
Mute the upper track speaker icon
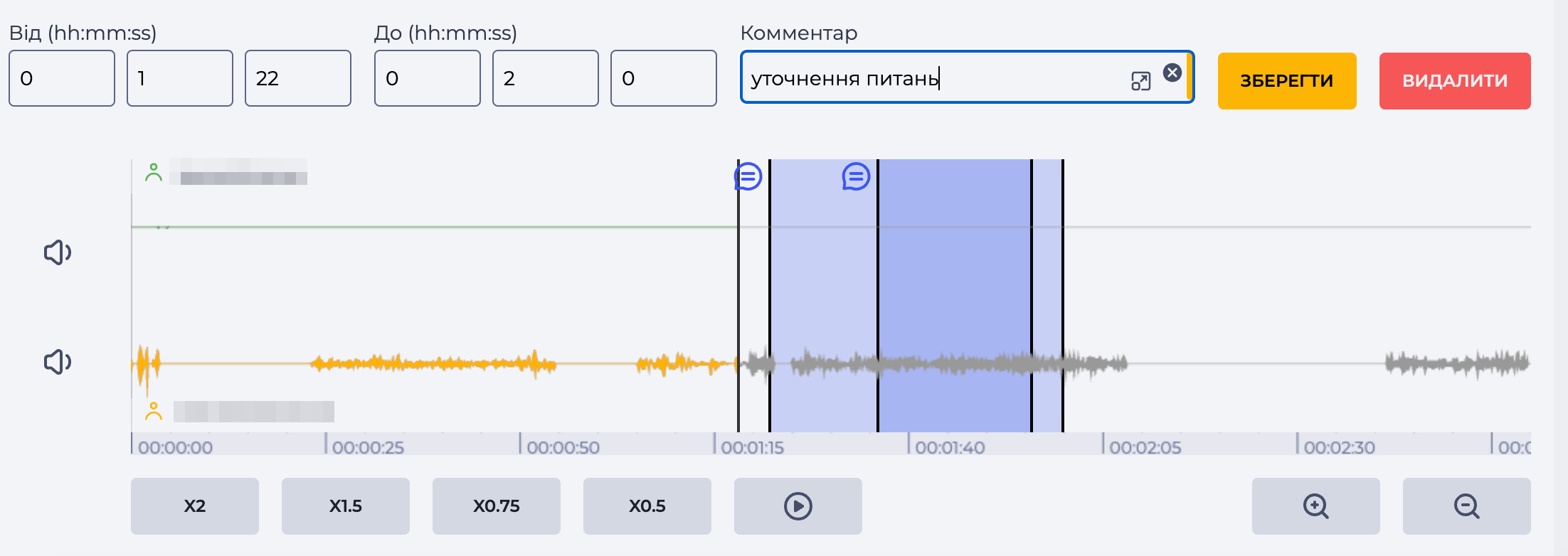click(x=58, y=252)
